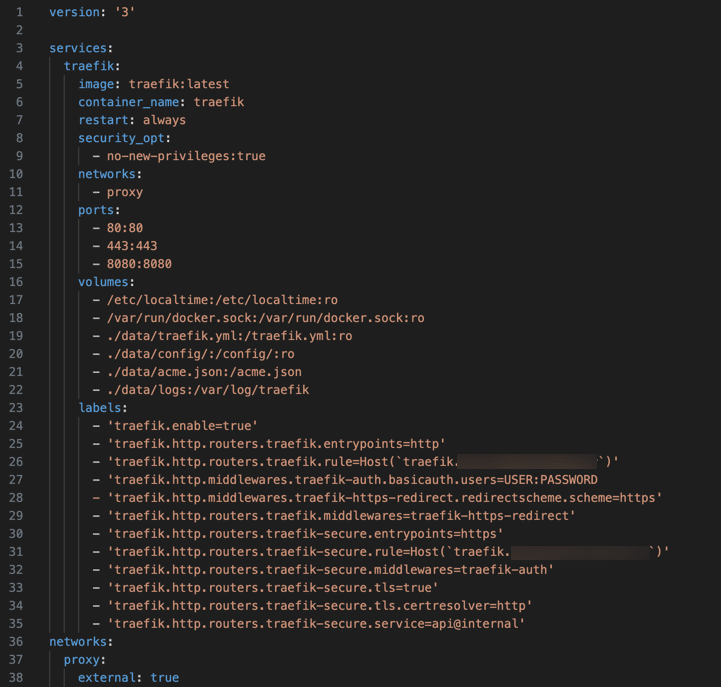721x687 pixels.
Task: Click the docker.sock volume line
Action: coord(265,318)
